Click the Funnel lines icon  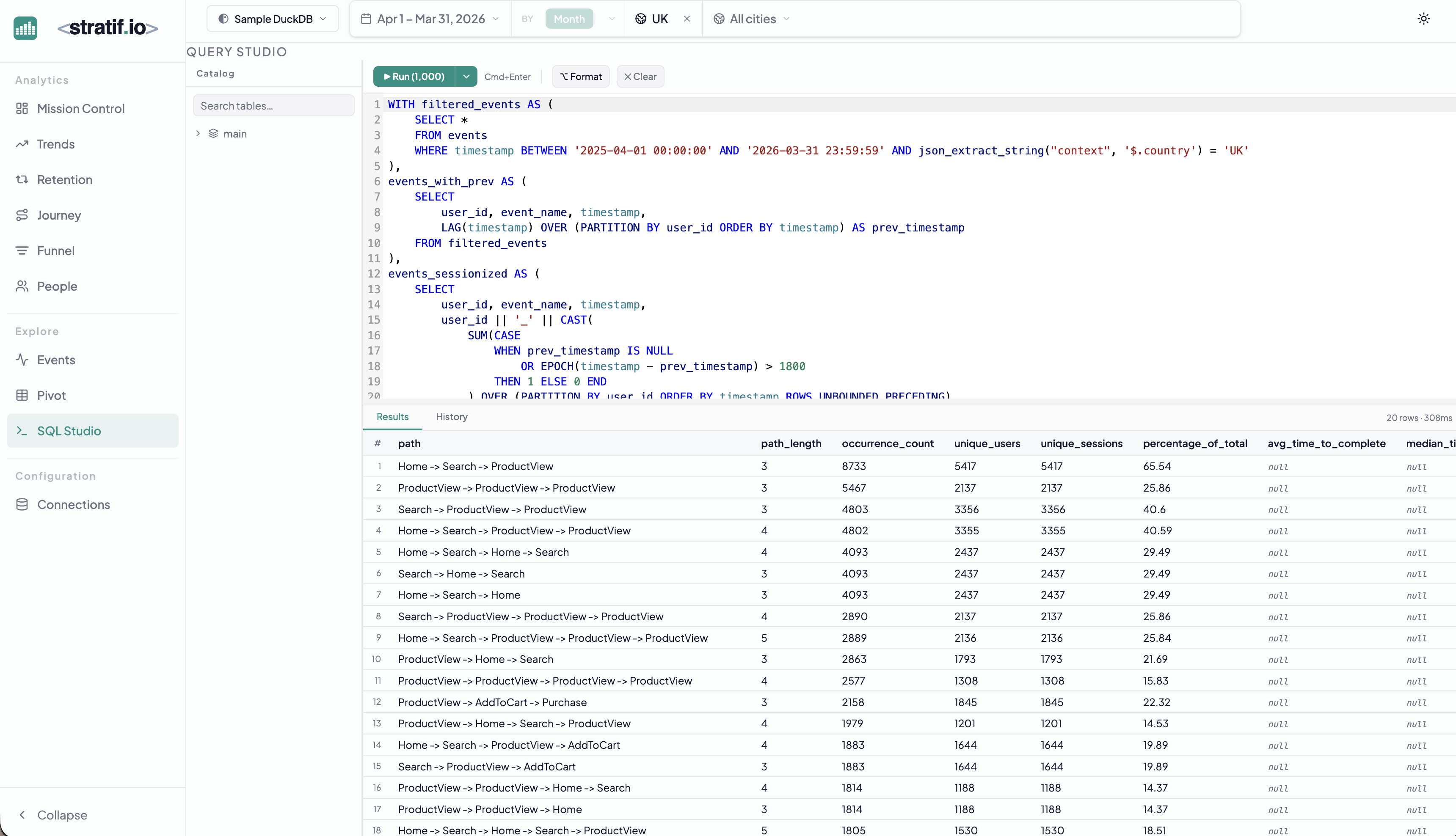pos(22,251)
